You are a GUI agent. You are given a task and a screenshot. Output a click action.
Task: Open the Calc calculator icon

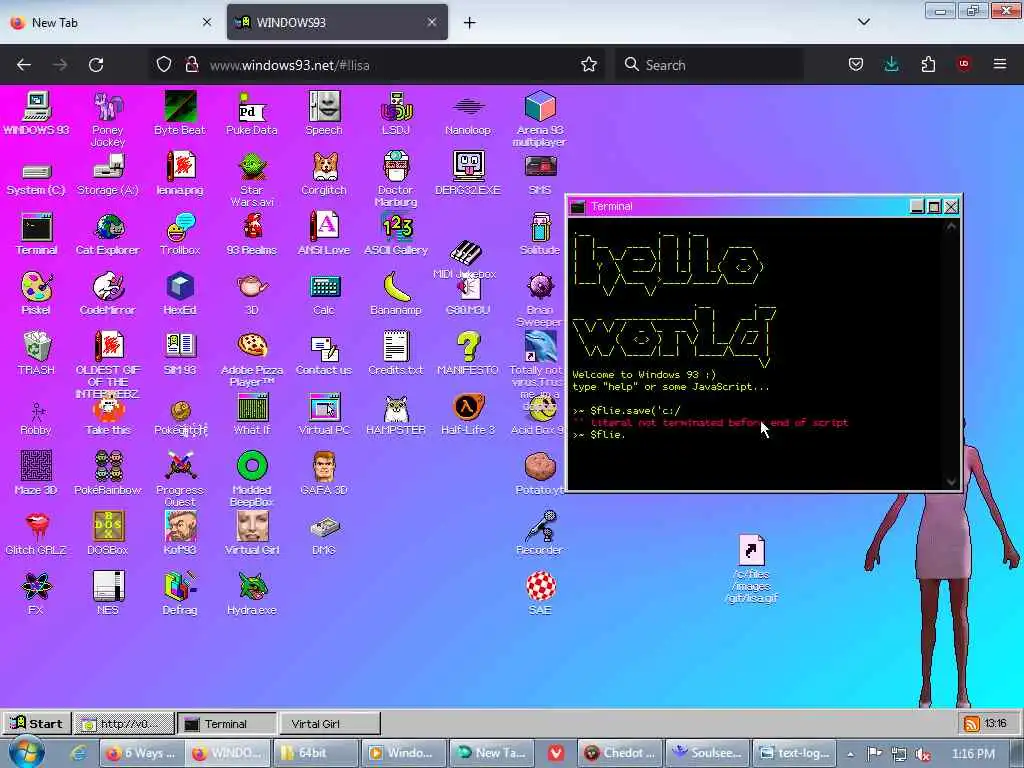click(324, 294)
